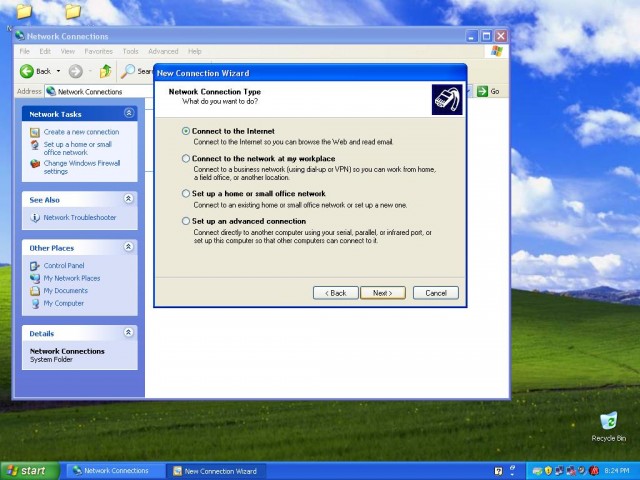Click the safely remove hardware tray icon
Viewport: 640px width, 480px height.
coord(538,471)
